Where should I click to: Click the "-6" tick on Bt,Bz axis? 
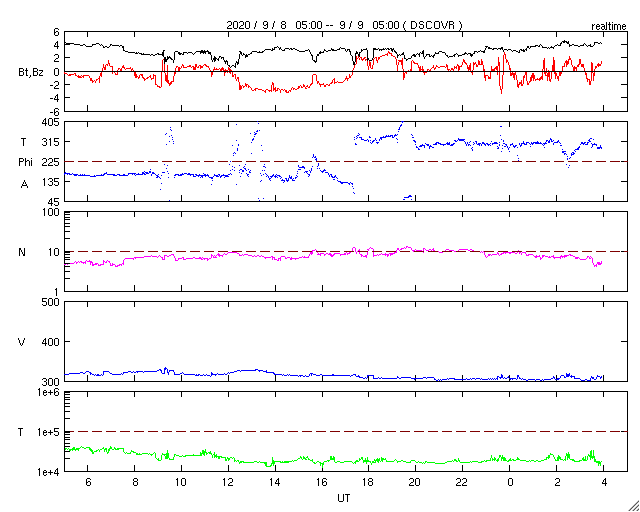tap(55, 111)
